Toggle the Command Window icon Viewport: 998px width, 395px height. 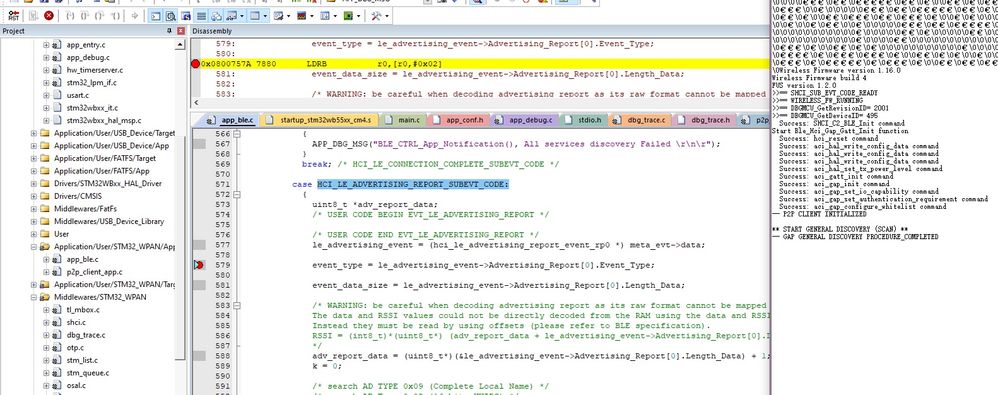pos(156,15)
